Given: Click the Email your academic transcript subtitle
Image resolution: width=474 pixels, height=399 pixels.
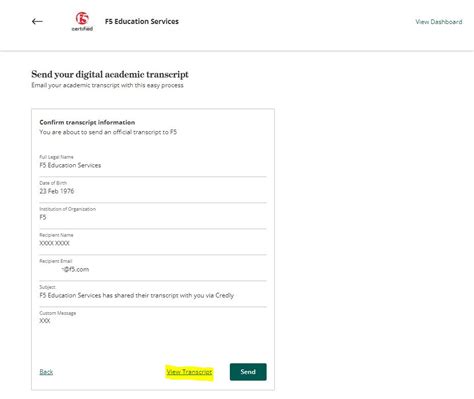Looking at the screenshot, I should tap(107, 85).
